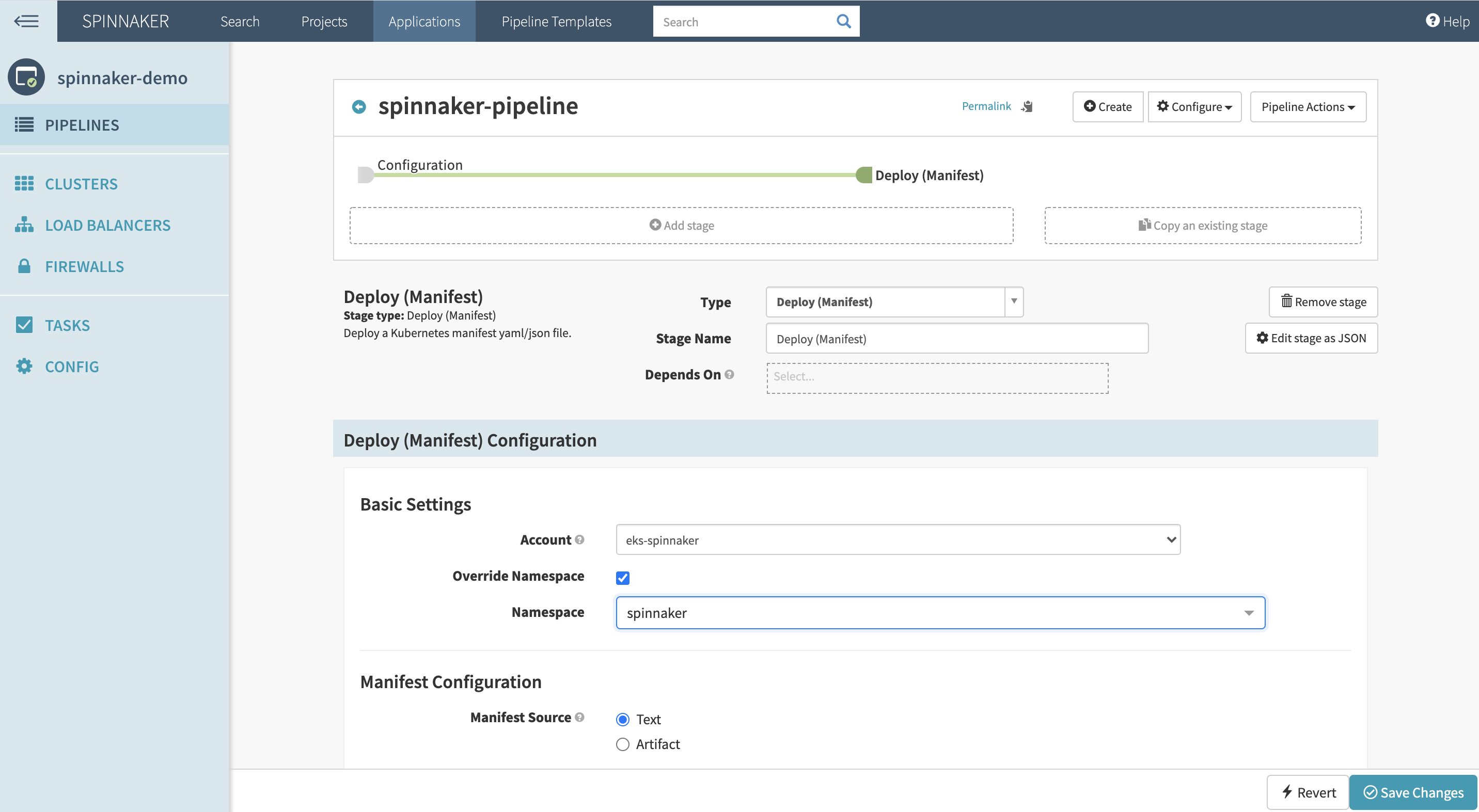Viewport: 1479px width, 812px height.
Task: Click the Help question mark icon
Action: point(1432,21)
